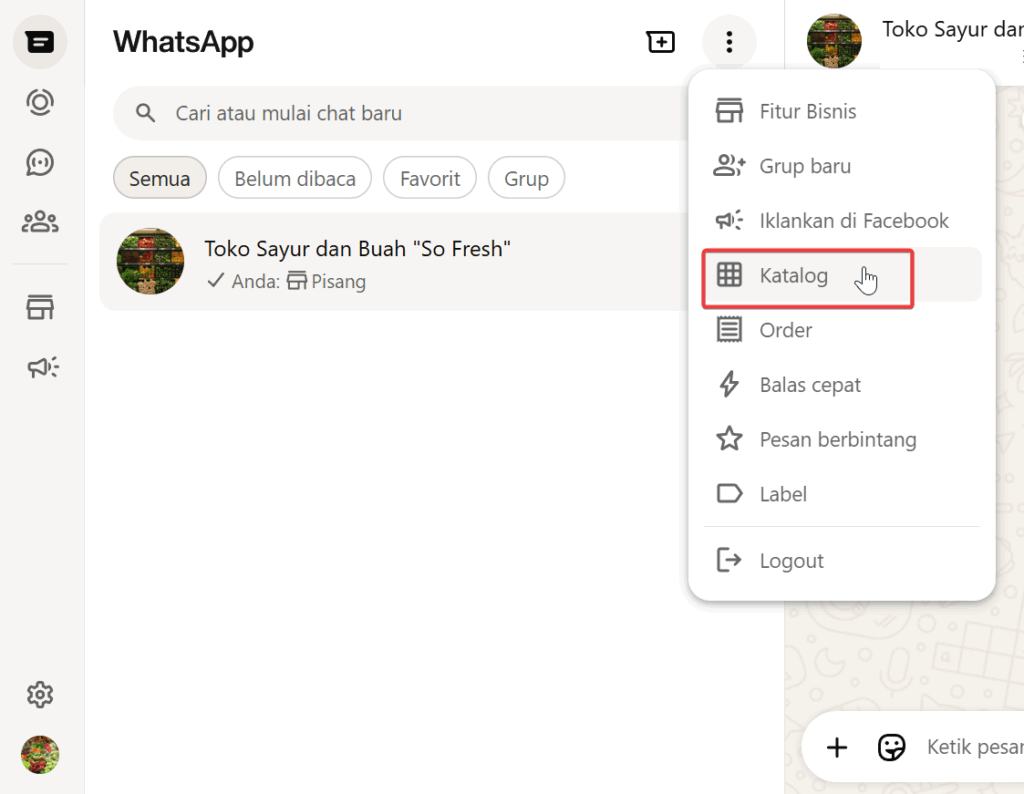Open the Advertise megaphone sidebar icon
Image resolution: width=1024 pixels, height=794 pixels.
click(42, 368)
